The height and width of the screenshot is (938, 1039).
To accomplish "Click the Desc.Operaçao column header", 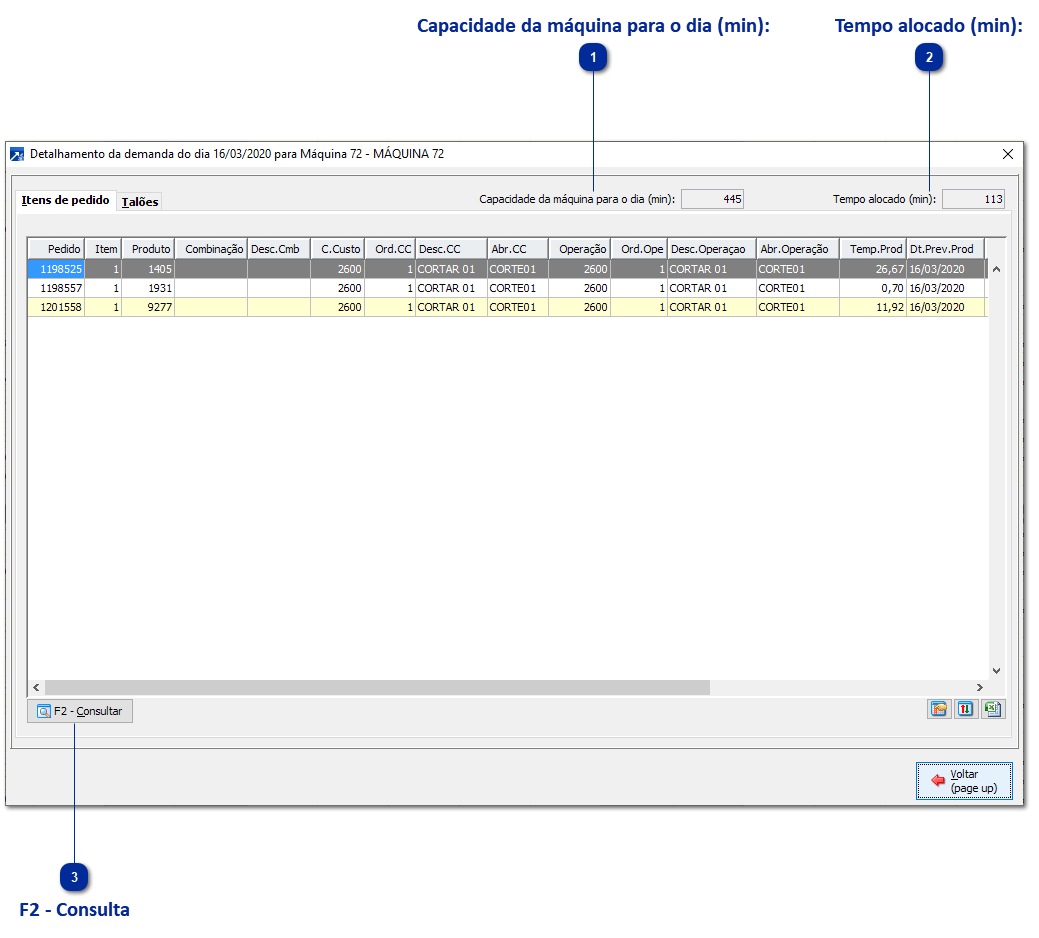I will click(x=712, y=249).
